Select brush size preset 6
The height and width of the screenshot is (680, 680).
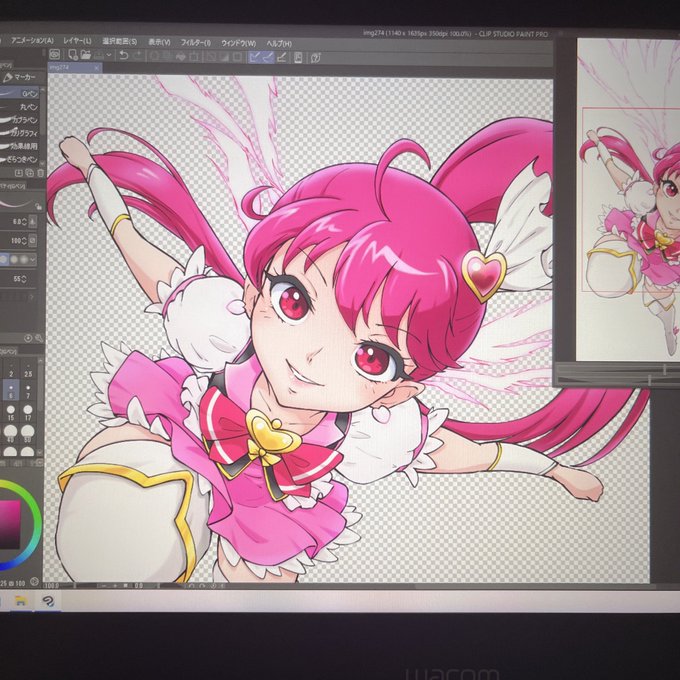pyautogui.click(x=11, y=390)
